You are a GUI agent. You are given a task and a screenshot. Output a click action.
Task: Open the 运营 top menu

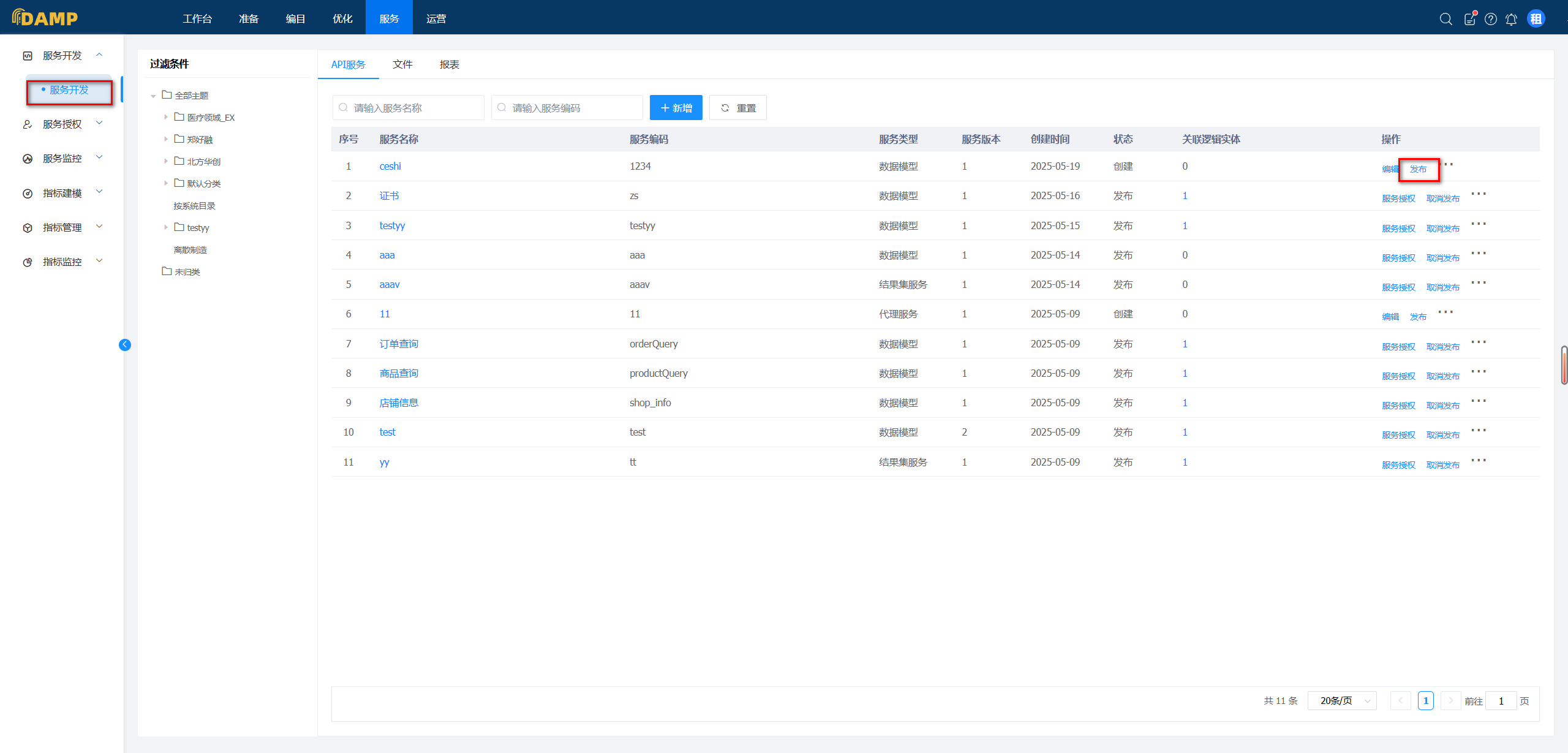(x=435, y=18)
